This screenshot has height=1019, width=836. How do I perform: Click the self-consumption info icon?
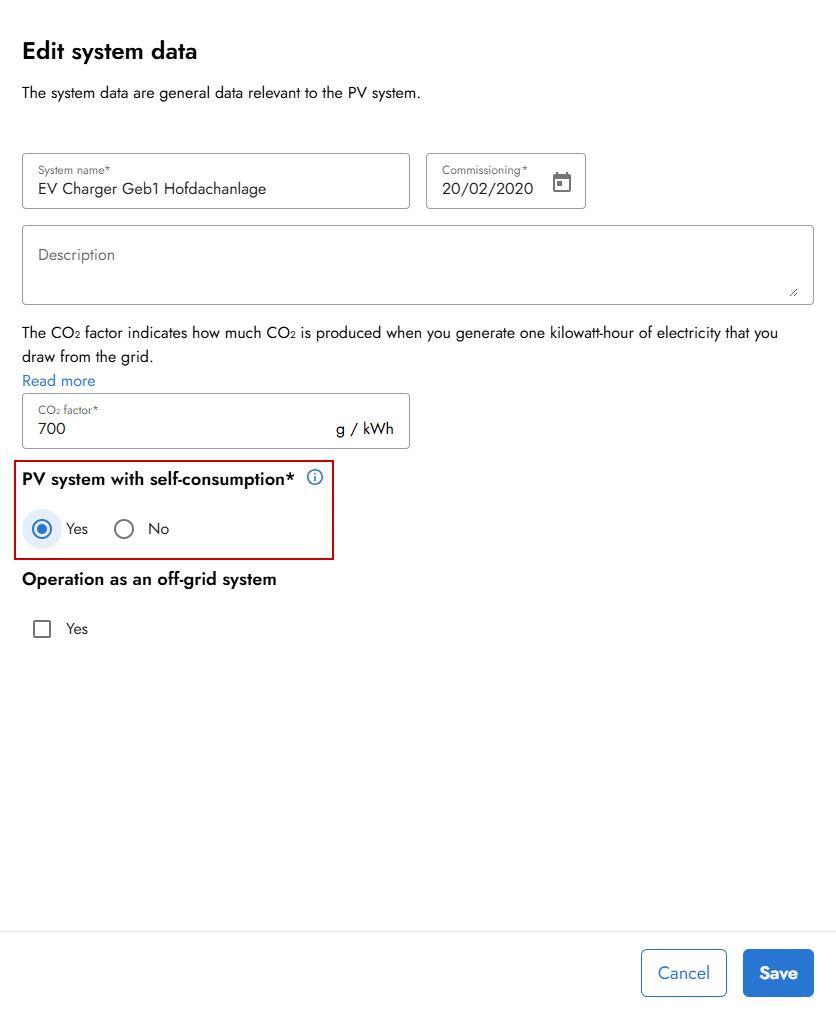pos(315,478)
